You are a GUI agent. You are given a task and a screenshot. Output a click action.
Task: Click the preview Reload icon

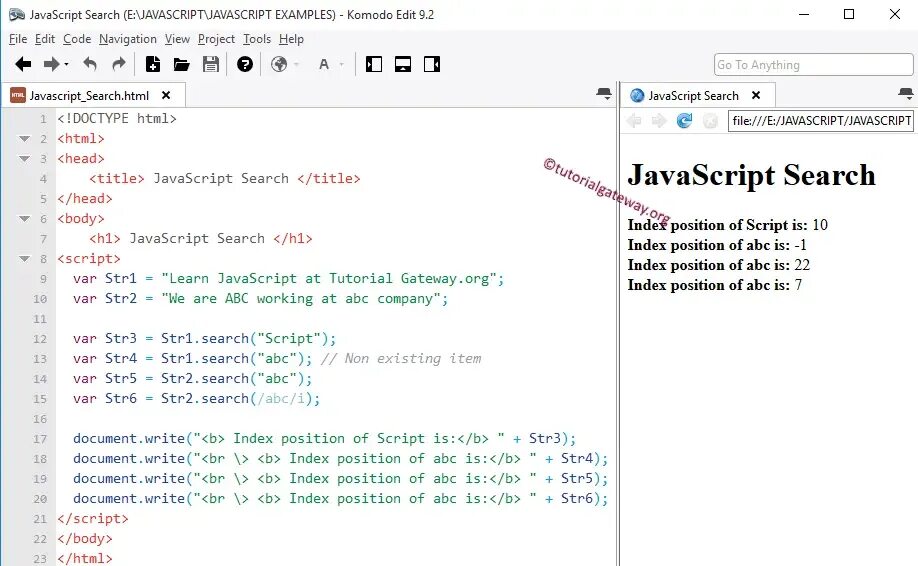pos(684,121)
